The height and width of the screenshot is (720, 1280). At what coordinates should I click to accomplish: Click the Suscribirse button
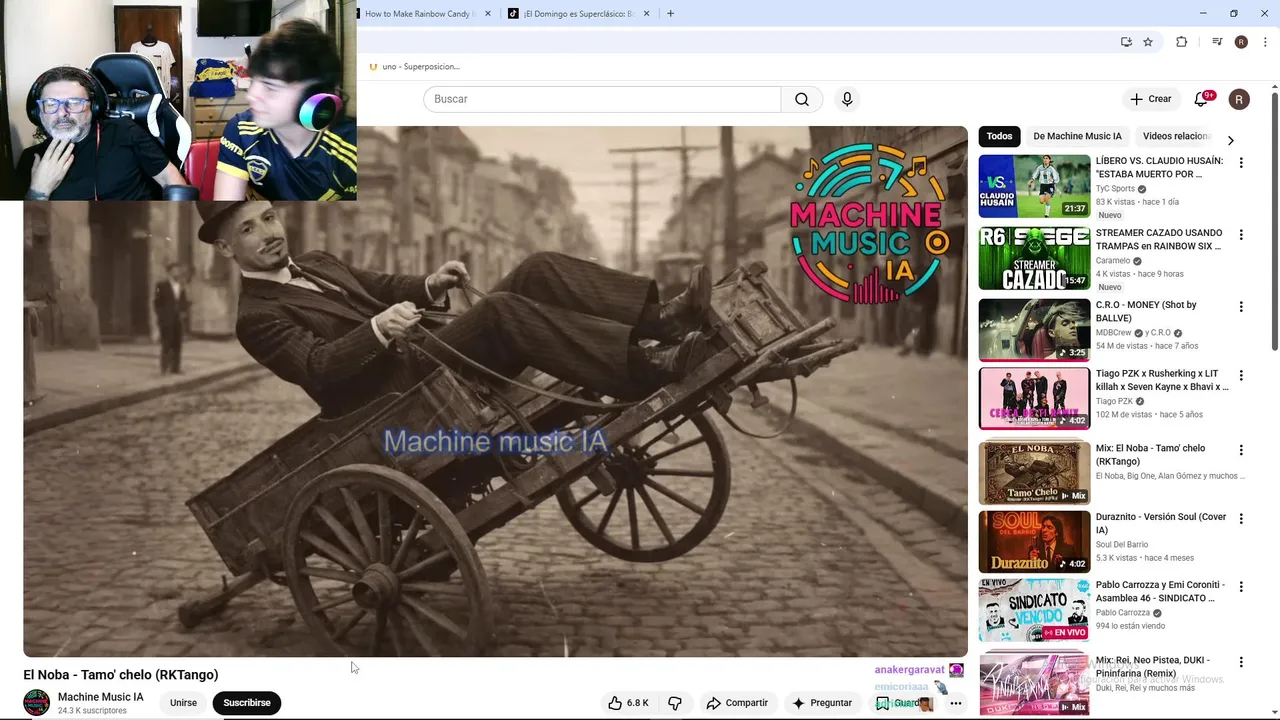pos(247,703)
